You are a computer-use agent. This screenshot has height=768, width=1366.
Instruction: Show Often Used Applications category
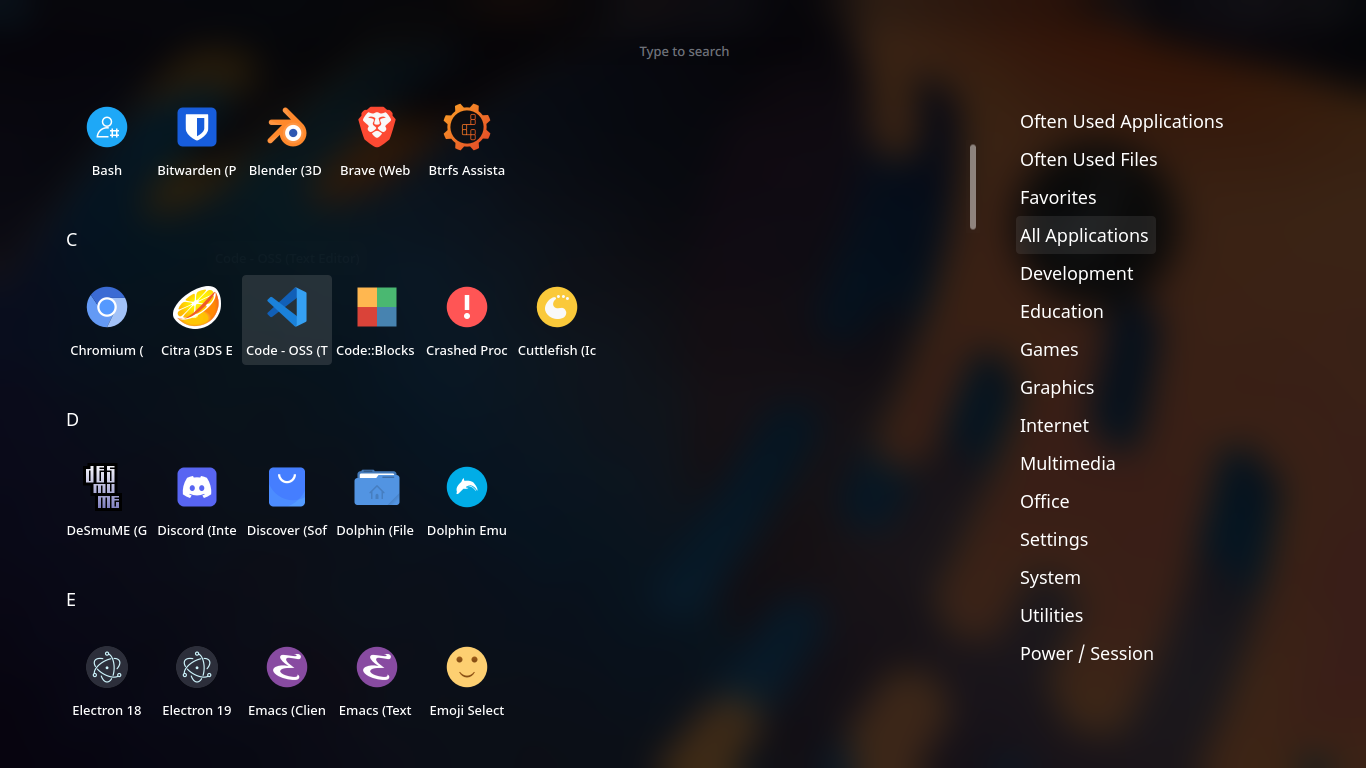[x=1121, y=121]
